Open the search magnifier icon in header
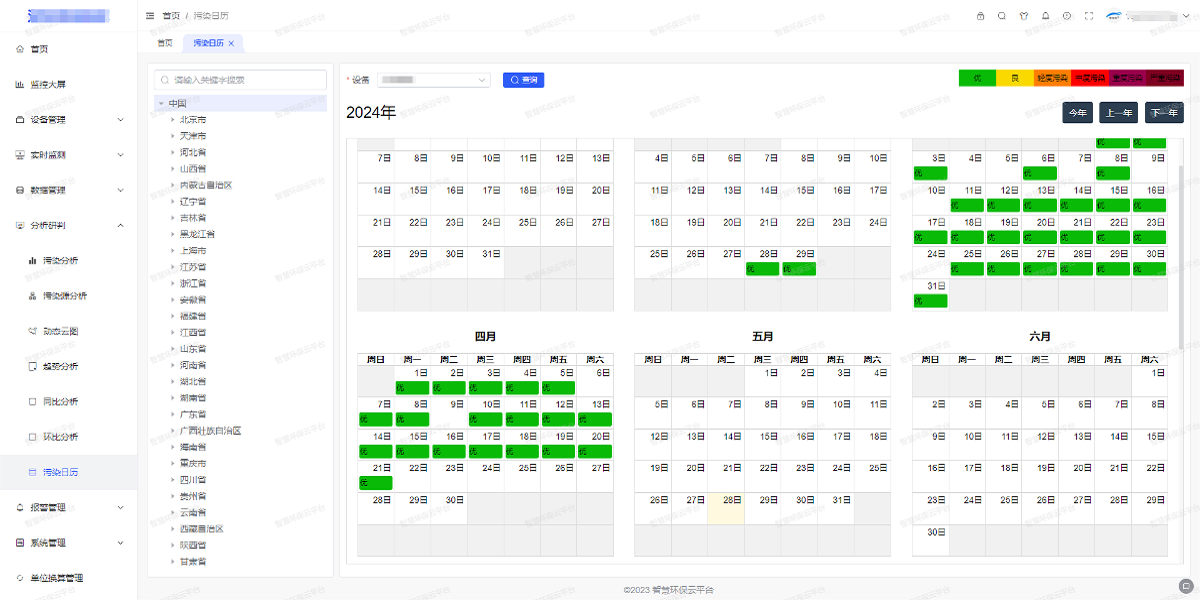1200x600 pixels. click(1001, 16)
